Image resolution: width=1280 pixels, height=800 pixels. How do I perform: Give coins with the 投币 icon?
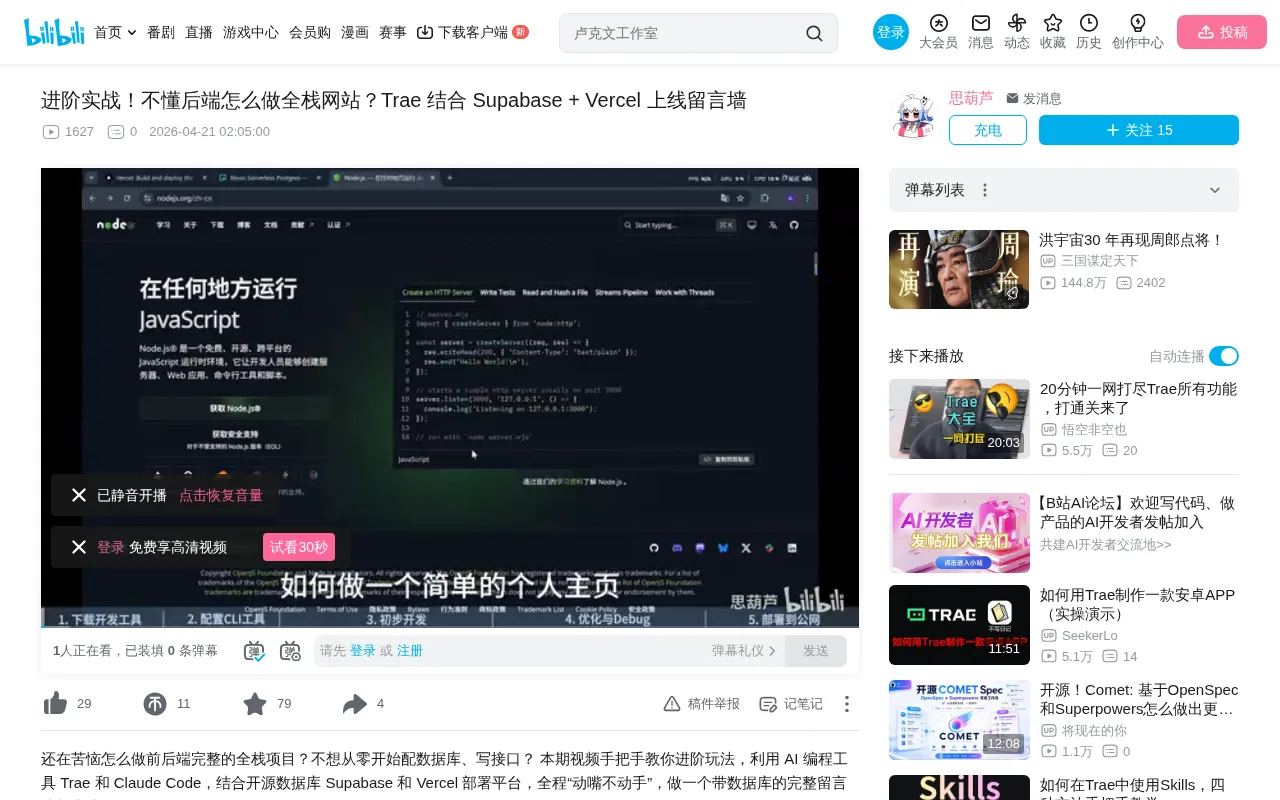coord(155,704)
